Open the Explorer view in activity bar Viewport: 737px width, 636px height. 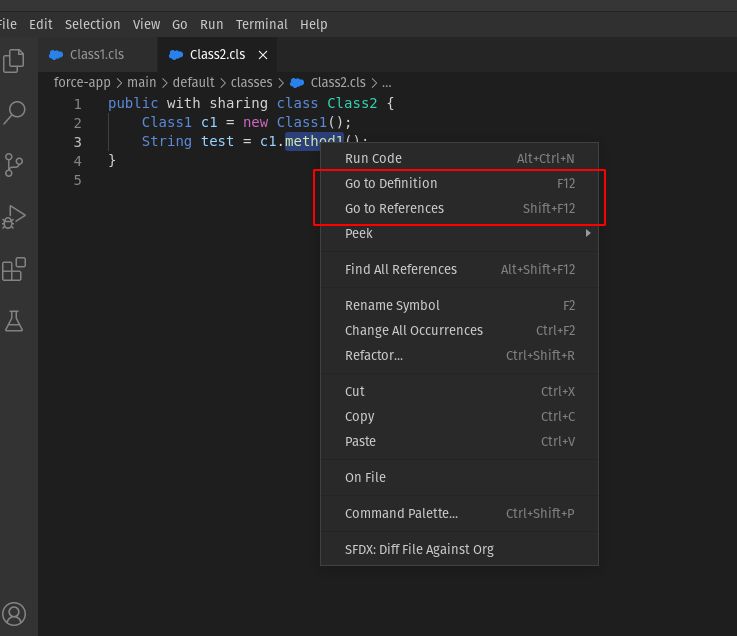(14, 61)
